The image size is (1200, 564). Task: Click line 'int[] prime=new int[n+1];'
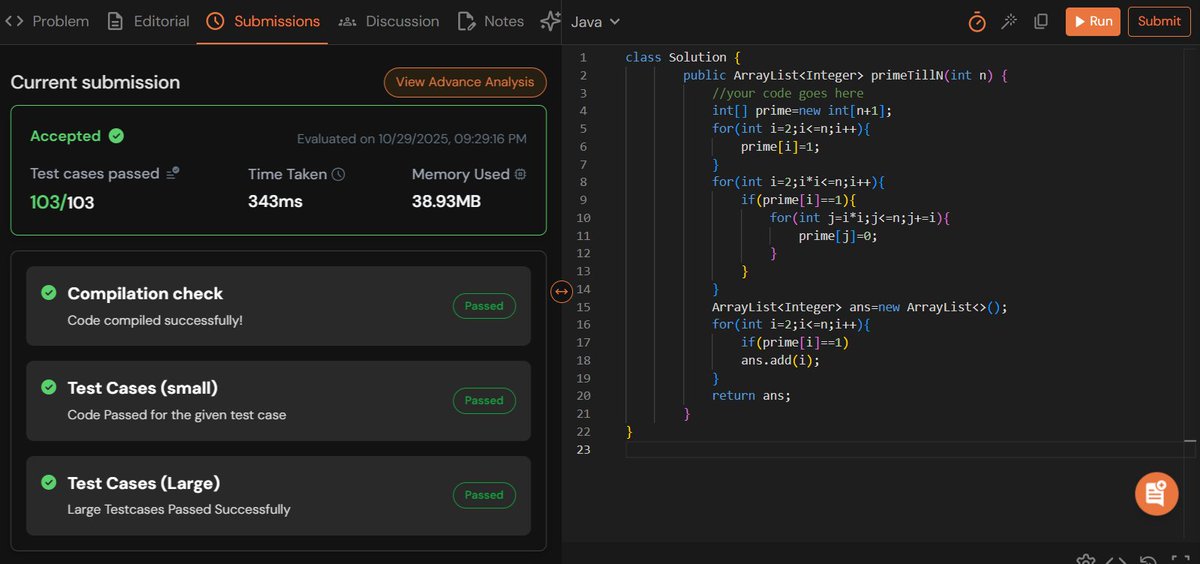point(801,111)
